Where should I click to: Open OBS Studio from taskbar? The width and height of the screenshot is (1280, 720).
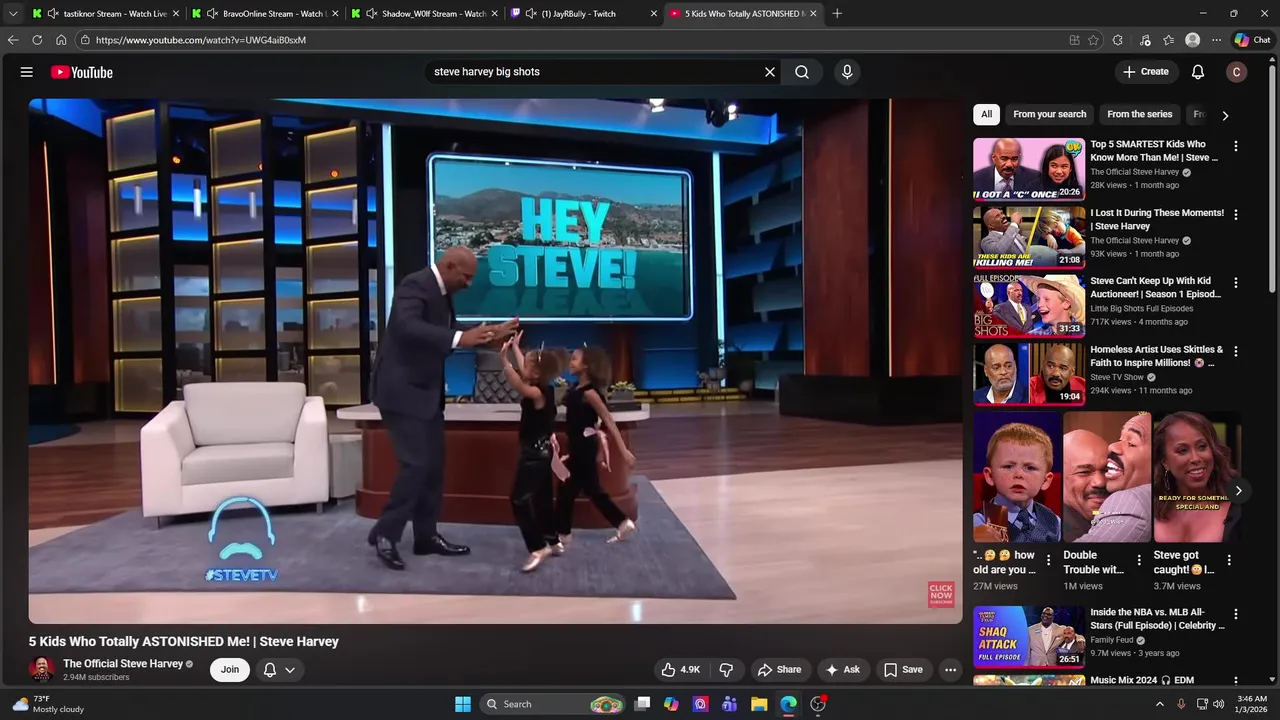point(818,704)
